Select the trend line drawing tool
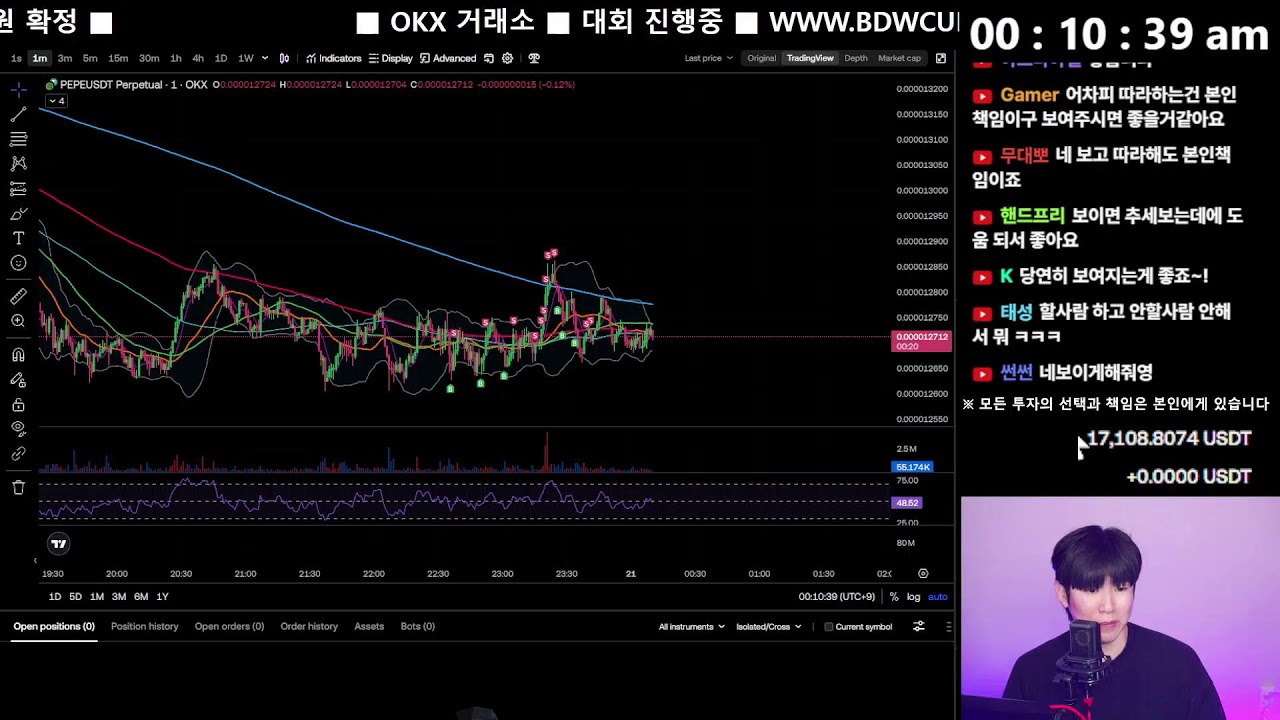This screenshot has width=1280, height=720. click(x=18, y=115)
